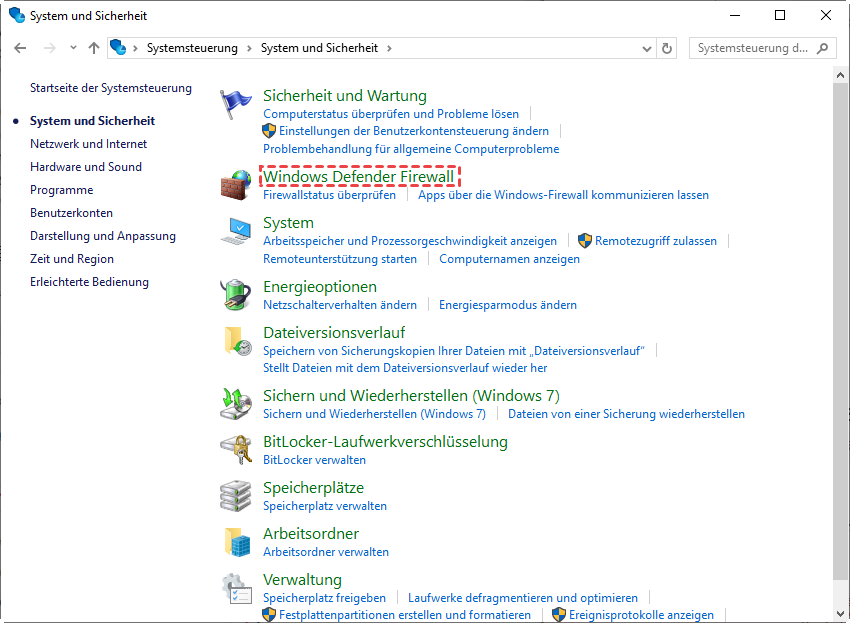The height and width of the screenshot is (623, 850).
Task: Click the Verwaltung gear checklist icon
Action: click(x=237, y=588)
